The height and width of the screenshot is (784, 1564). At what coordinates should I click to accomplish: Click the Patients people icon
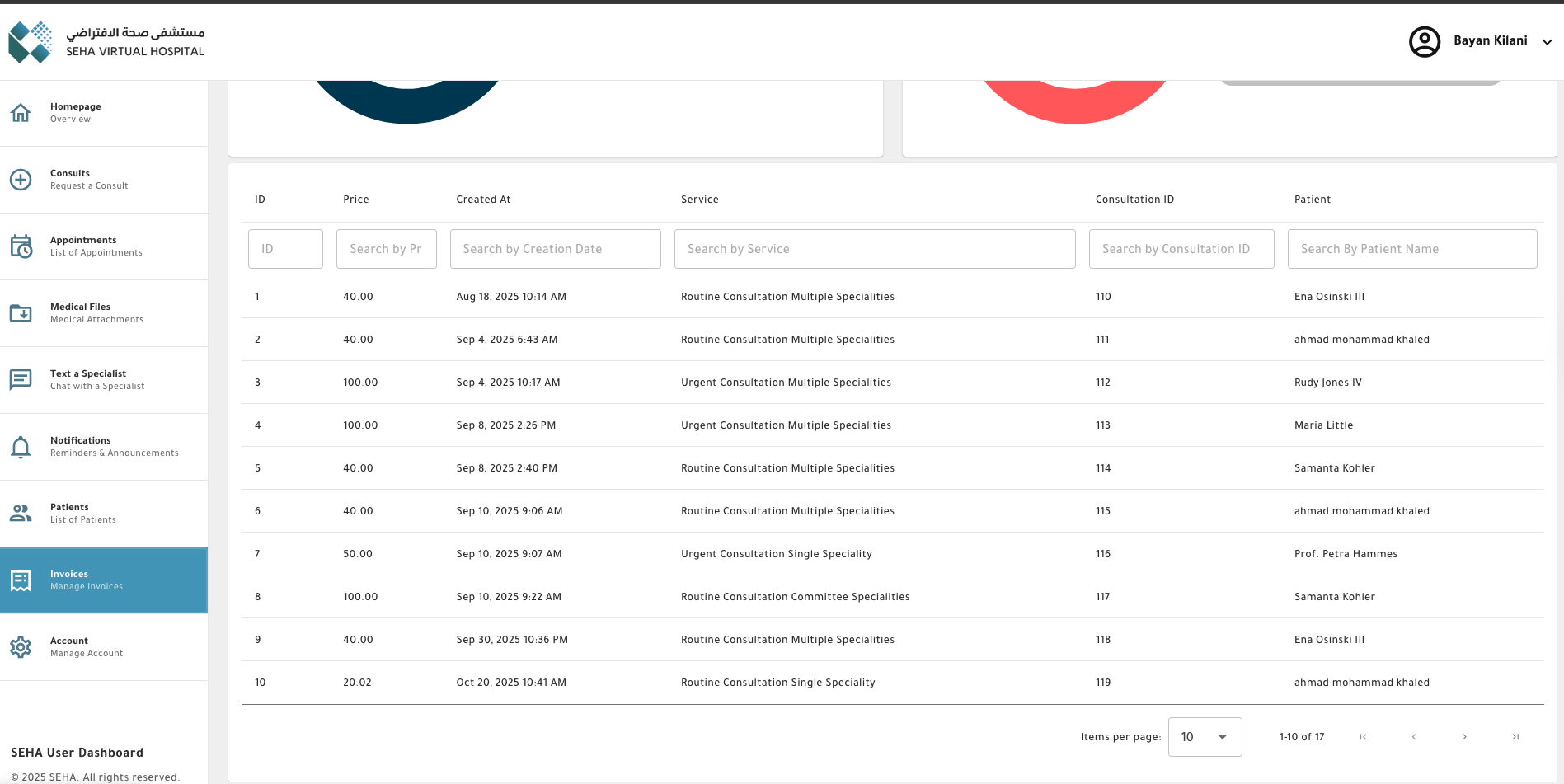(21, 513)
